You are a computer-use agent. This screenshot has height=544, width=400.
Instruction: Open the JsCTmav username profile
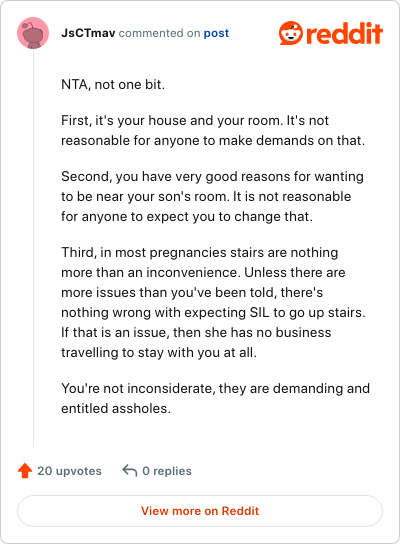88,33
